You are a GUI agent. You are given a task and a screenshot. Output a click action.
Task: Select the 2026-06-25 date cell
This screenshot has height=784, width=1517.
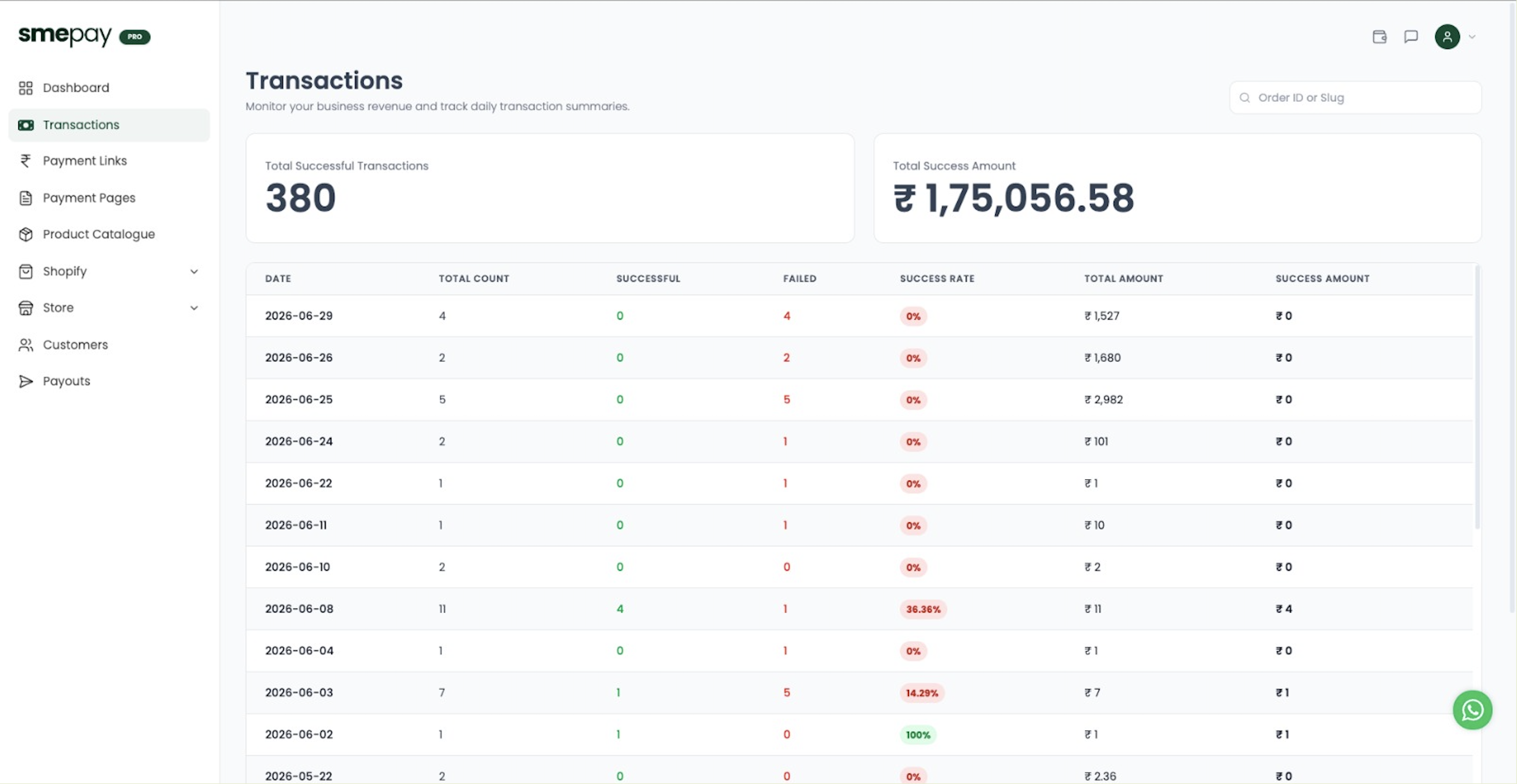[x=299, y=400]
